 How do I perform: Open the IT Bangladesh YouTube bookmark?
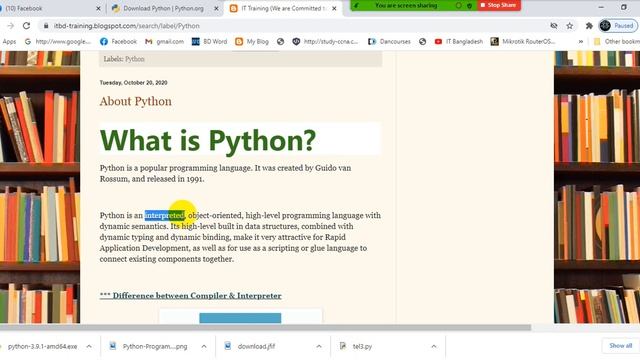click(459, 42)
